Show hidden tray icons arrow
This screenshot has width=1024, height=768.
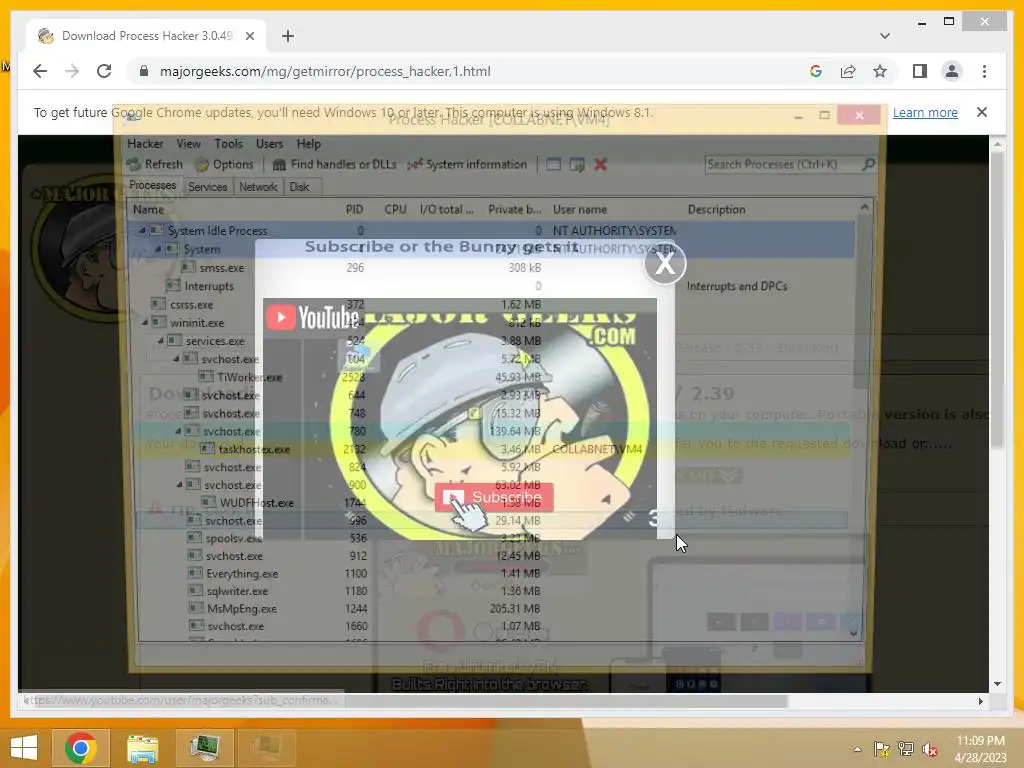(857, 749)
